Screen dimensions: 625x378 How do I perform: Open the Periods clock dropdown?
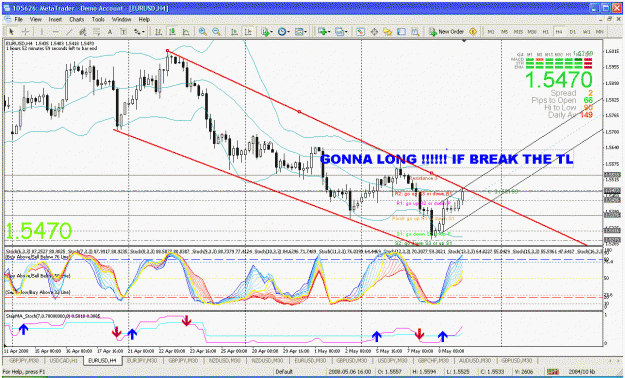[x=283, y=32]
